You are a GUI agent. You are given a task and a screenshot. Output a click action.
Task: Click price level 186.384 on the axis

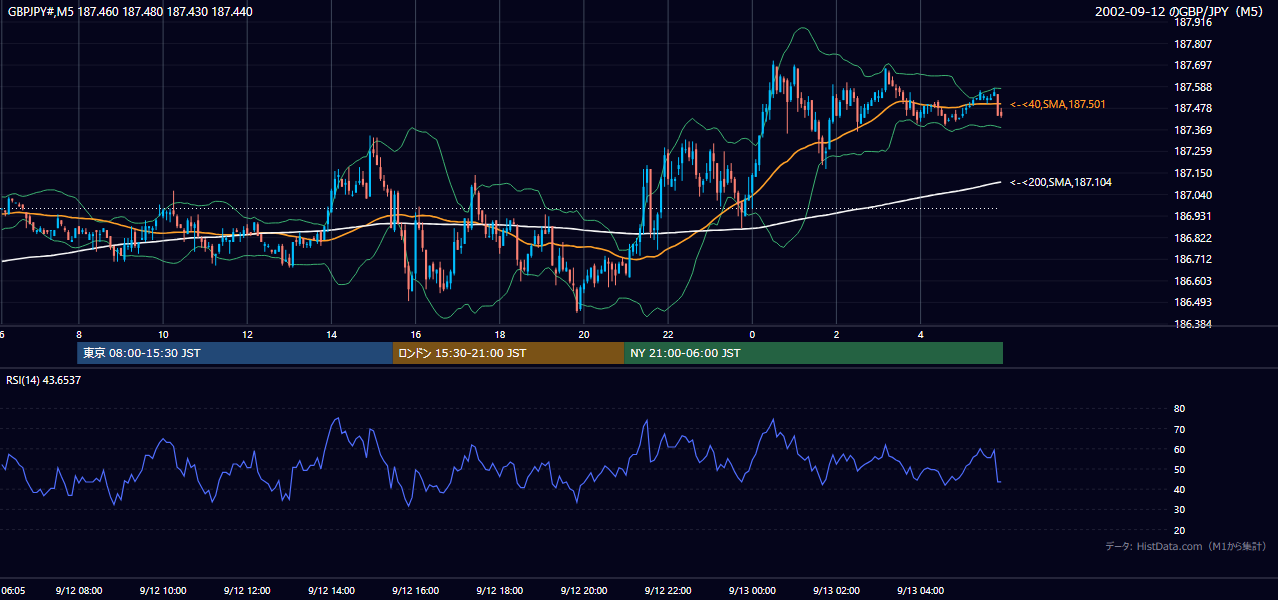click(x=1192, y=324)
